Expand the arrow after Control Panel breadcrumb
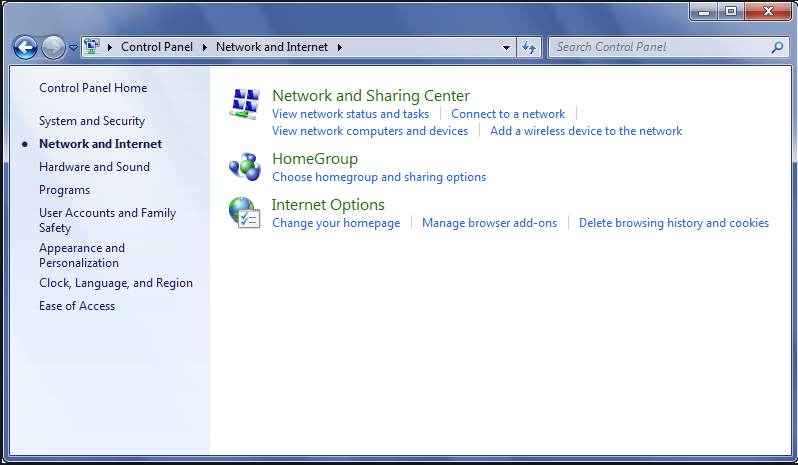Image resolution: width=798 pixels, height=465 pixels. (x=205, y=47)
